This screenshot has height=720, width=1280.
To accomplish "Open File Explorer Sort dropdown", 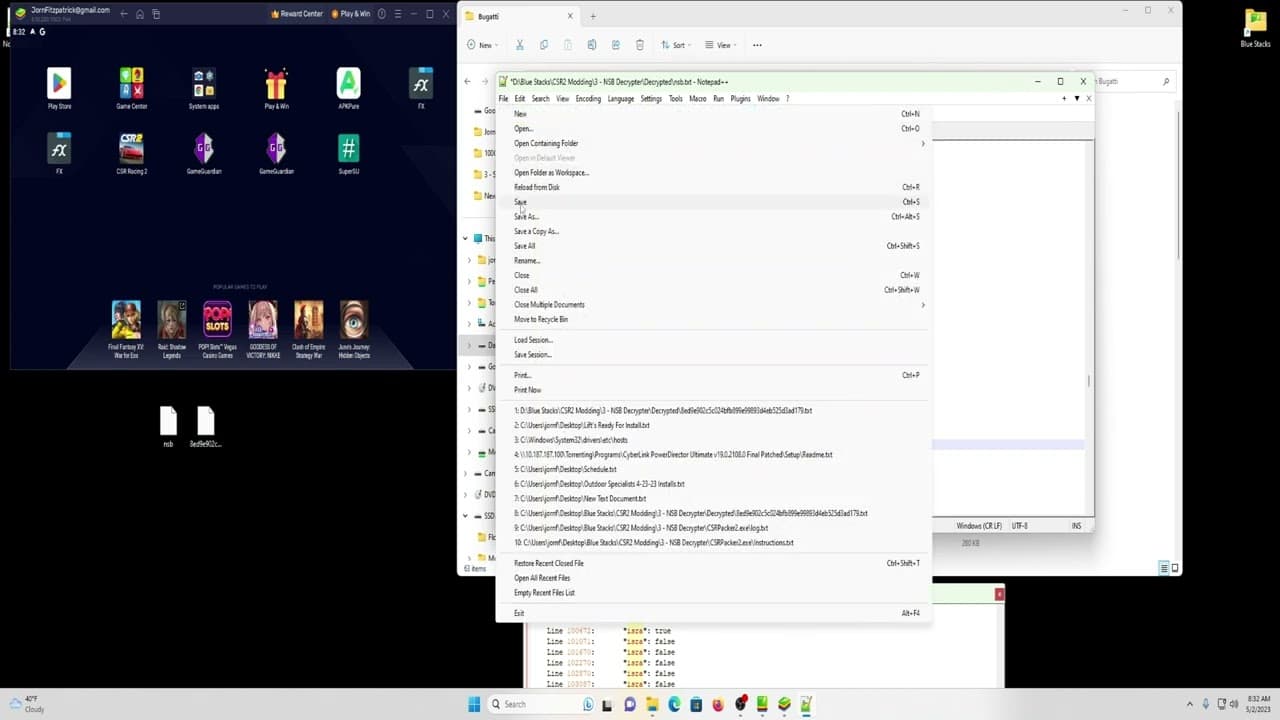I will tap(676, 45).
